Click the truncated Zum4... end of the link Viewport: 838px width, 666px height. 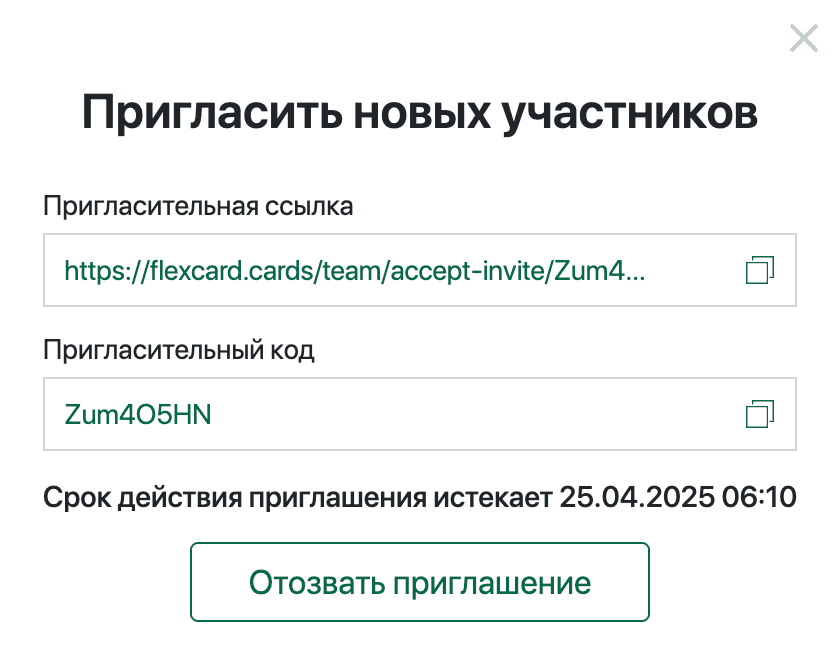pyautogui.click(x=600, y=270)
